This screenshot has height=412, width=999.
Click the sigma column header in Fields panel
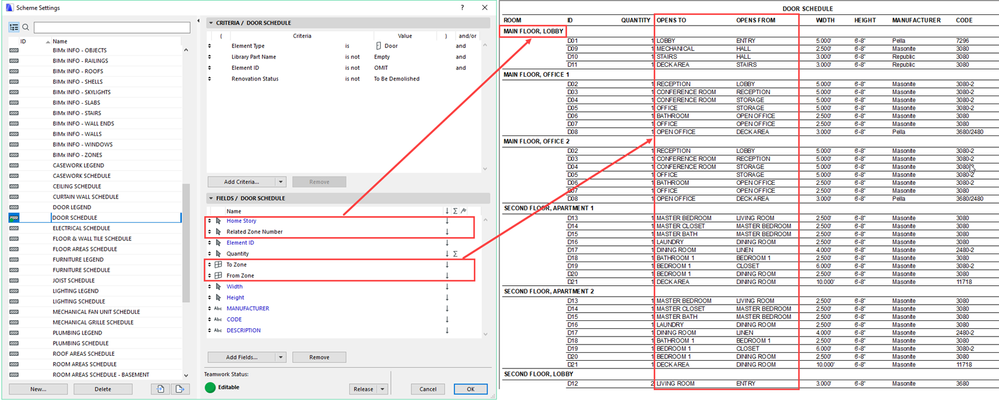[x=455, y=211]
